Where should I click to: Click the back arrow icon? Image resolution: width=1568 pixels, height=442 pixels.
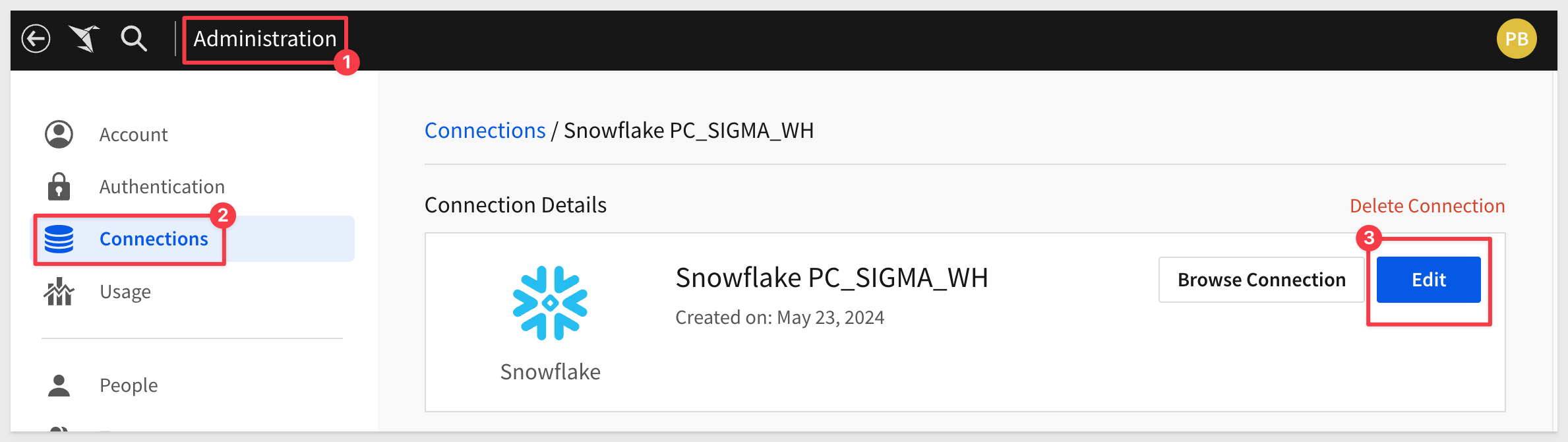(x=36, y=39)
